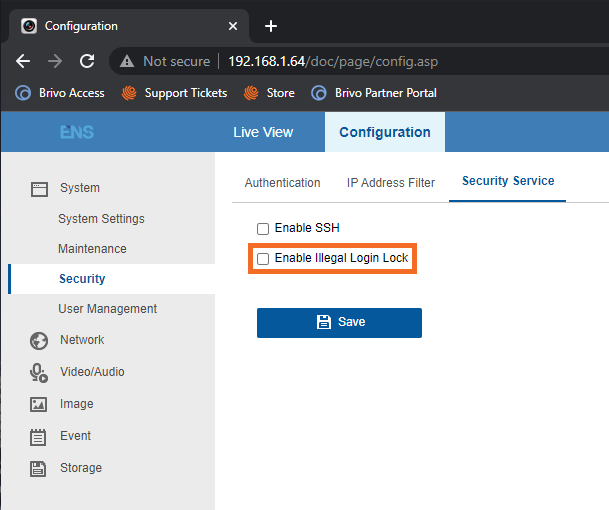Click the Storage disk icon in sidebar
This screenshot has height=510, width=609.
pyautogui.click(x=39, y=468)
